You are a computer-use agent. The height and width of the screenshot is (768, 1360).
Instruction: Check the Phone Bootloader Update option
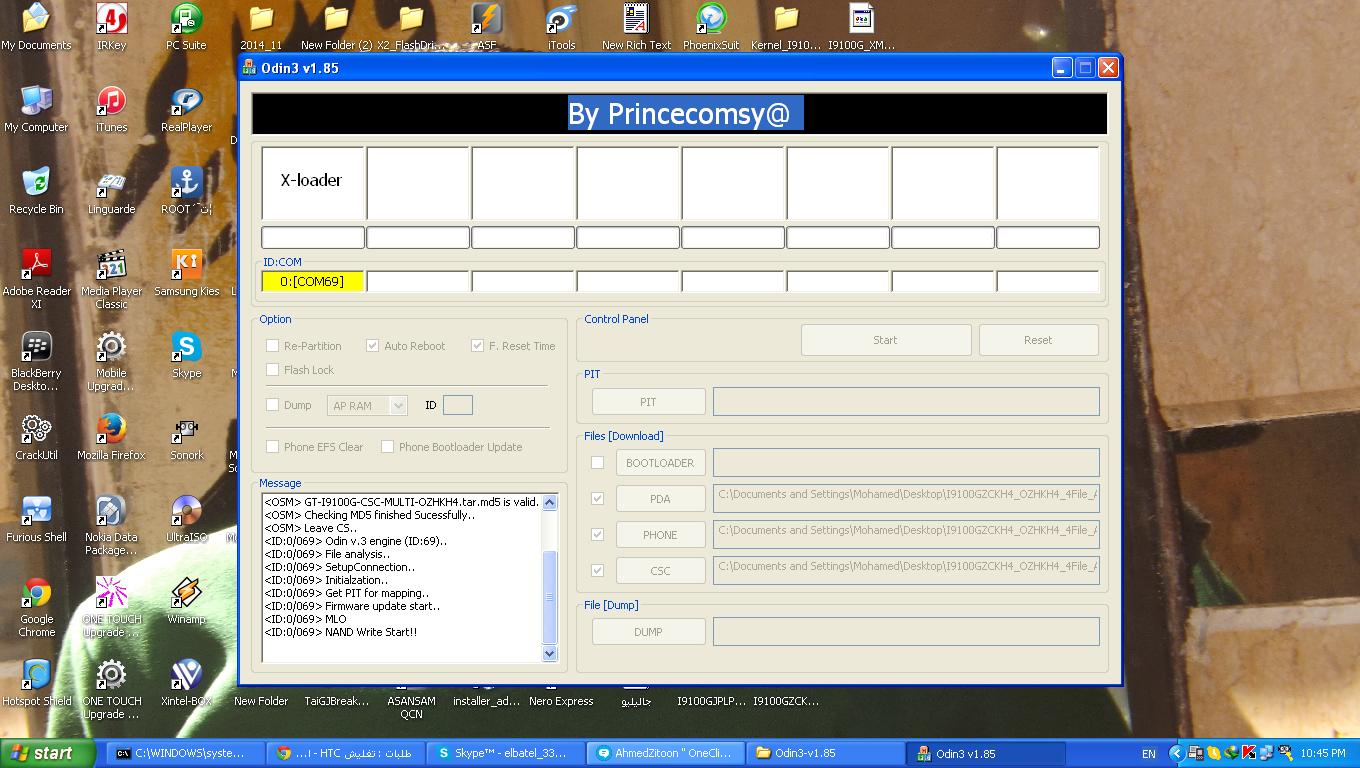(387, 447)
